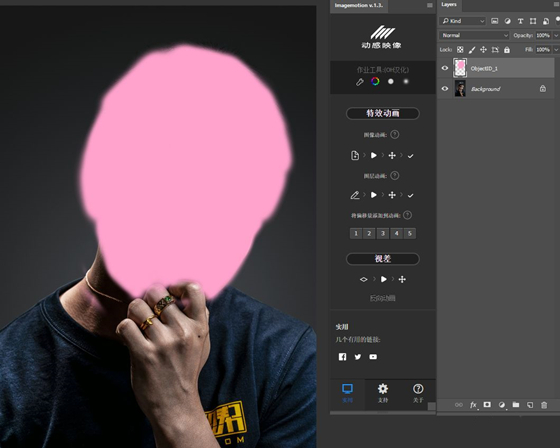Open the Imagemotion panel flyout menu
The image size is (560, 448).
coord(430,5)
